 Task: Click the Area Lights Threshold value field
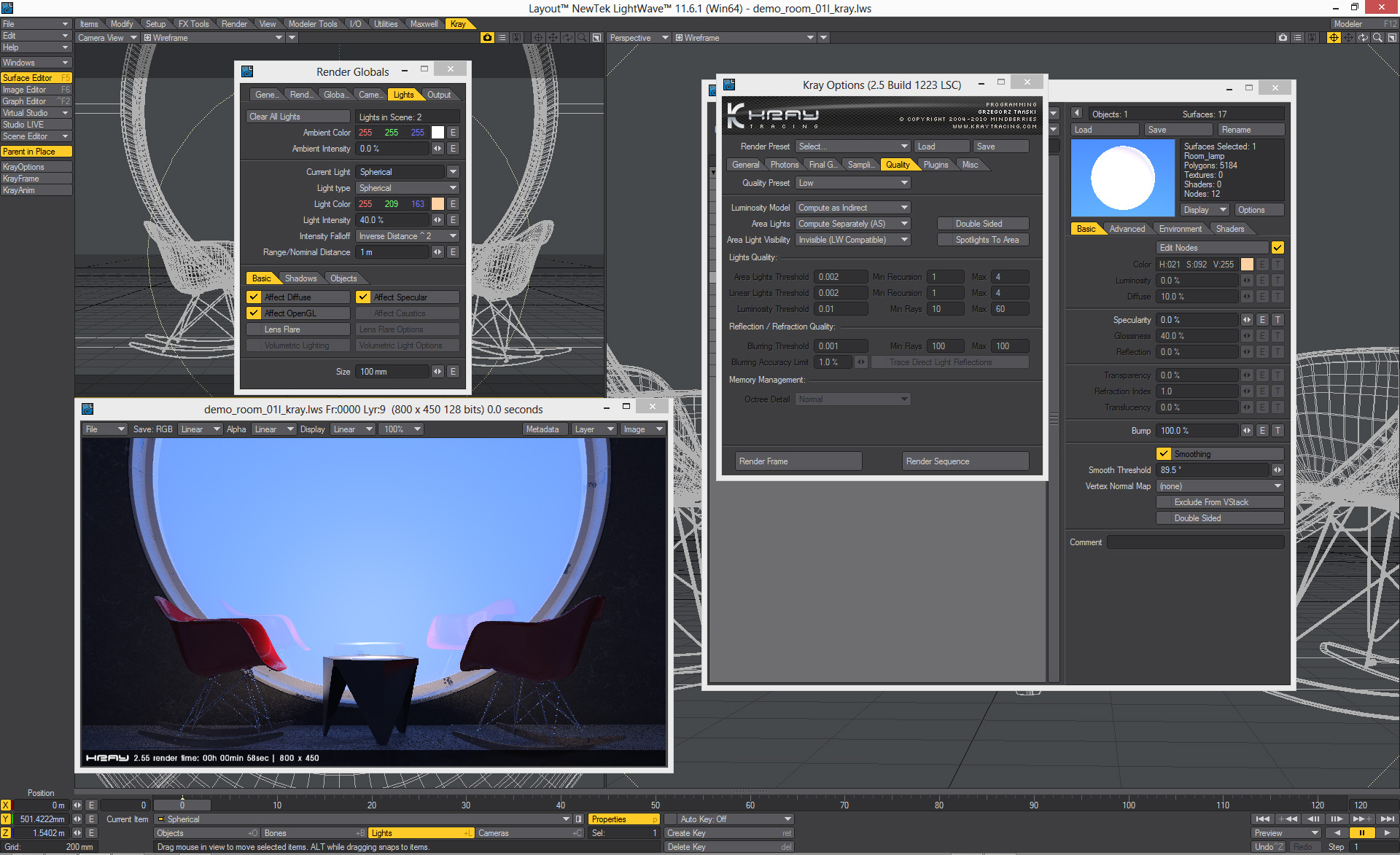(840, 277)
